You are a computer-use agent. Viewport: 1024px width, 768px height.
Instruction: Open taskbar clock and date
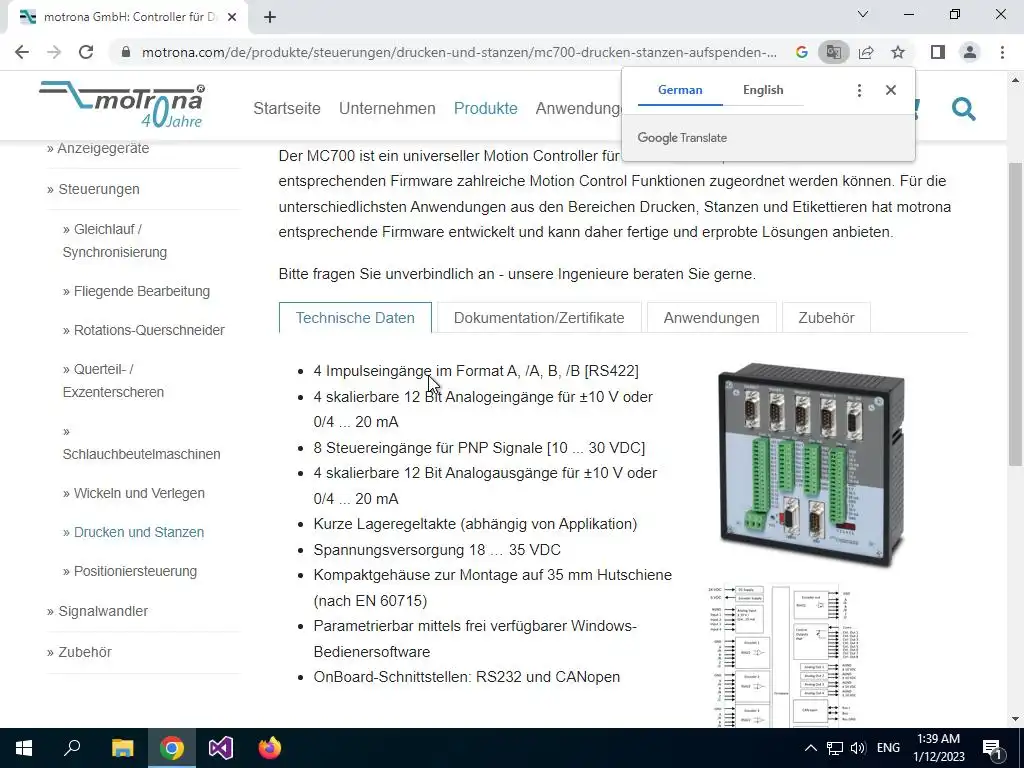[x=938, y=748]
